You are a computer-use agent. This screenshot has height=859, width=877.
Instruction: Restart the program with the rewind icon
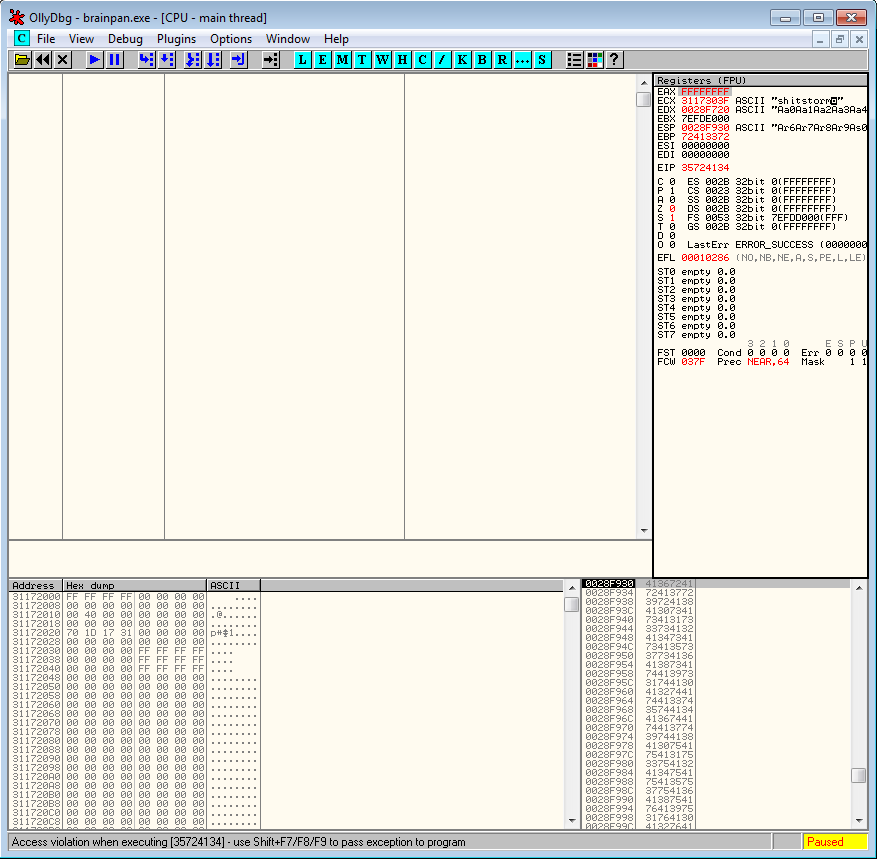point(43,59)
